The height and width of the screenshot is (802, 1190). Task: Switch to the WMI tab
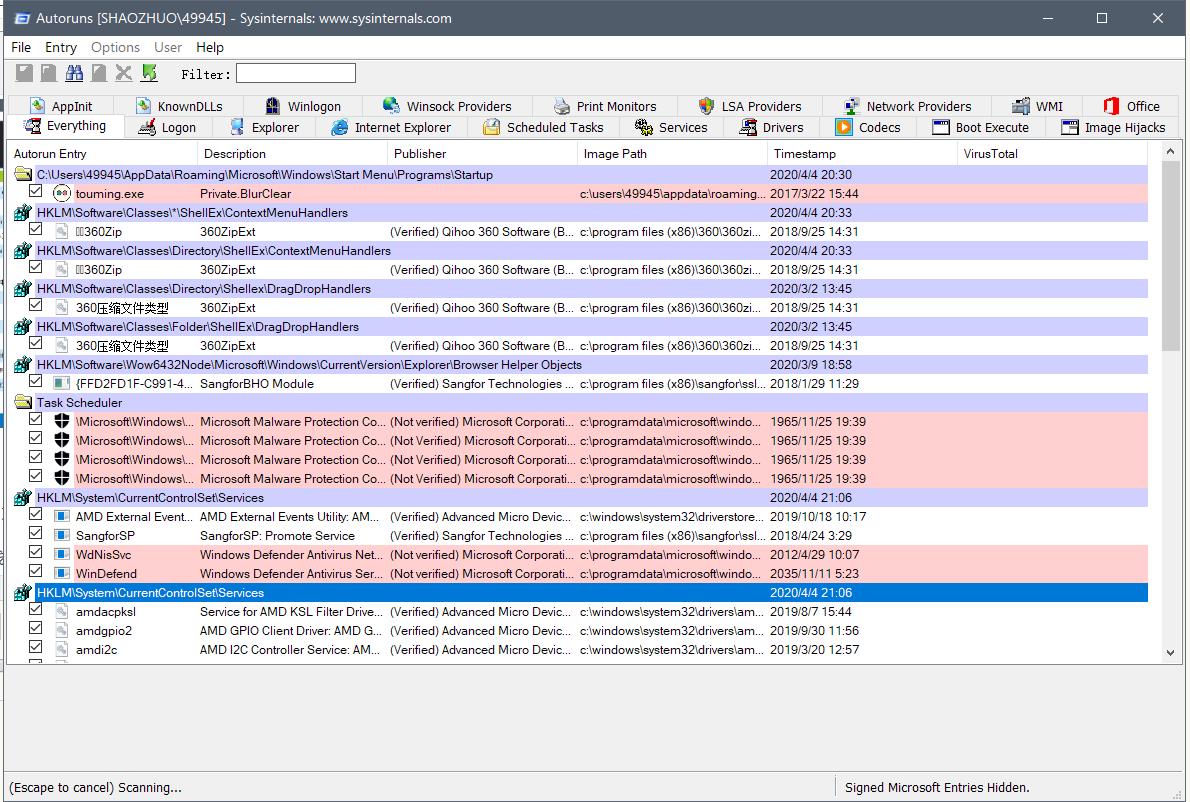[x=1037, y=106]
